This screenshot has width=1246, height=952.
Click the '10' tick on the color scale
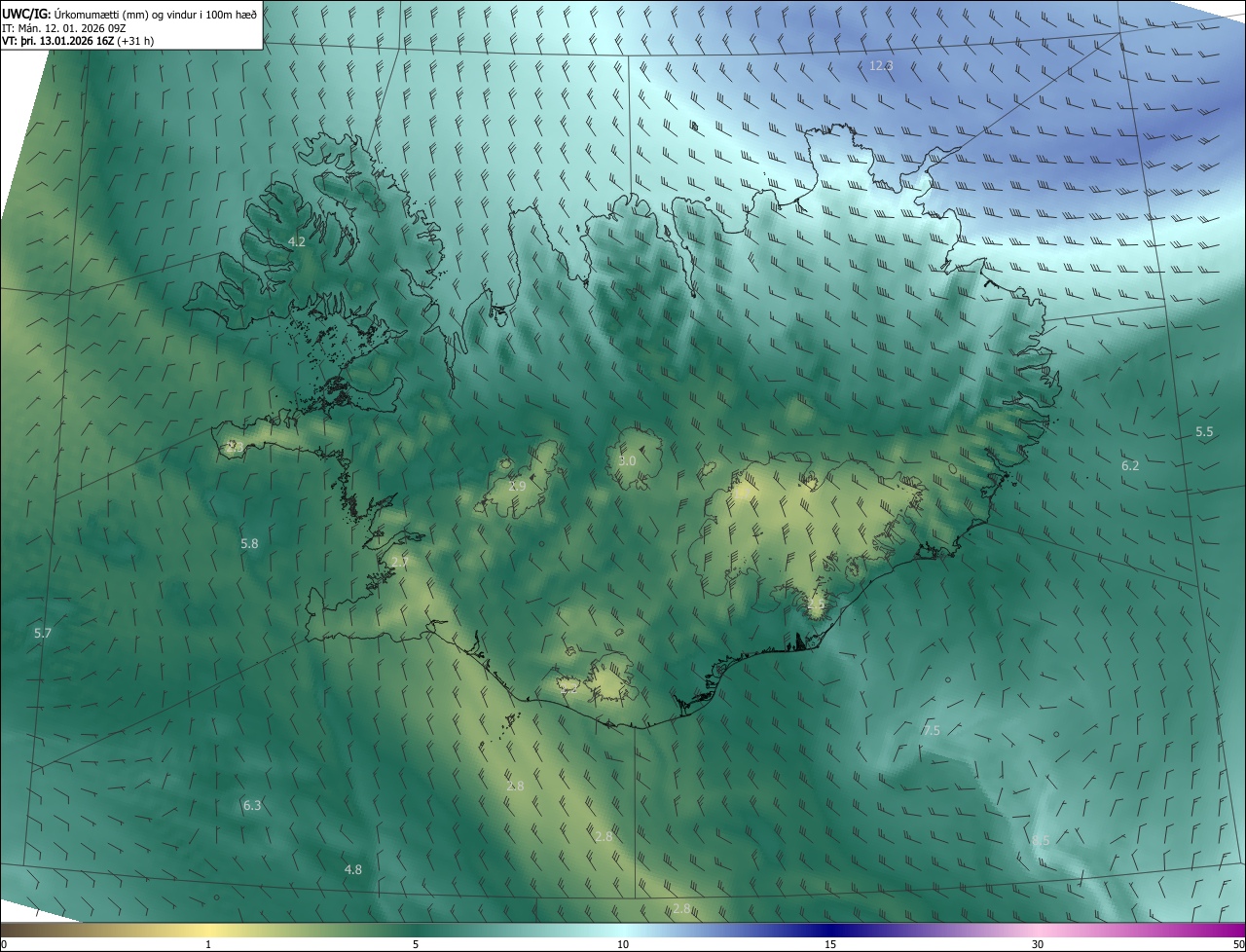click(x=623, y=944)
